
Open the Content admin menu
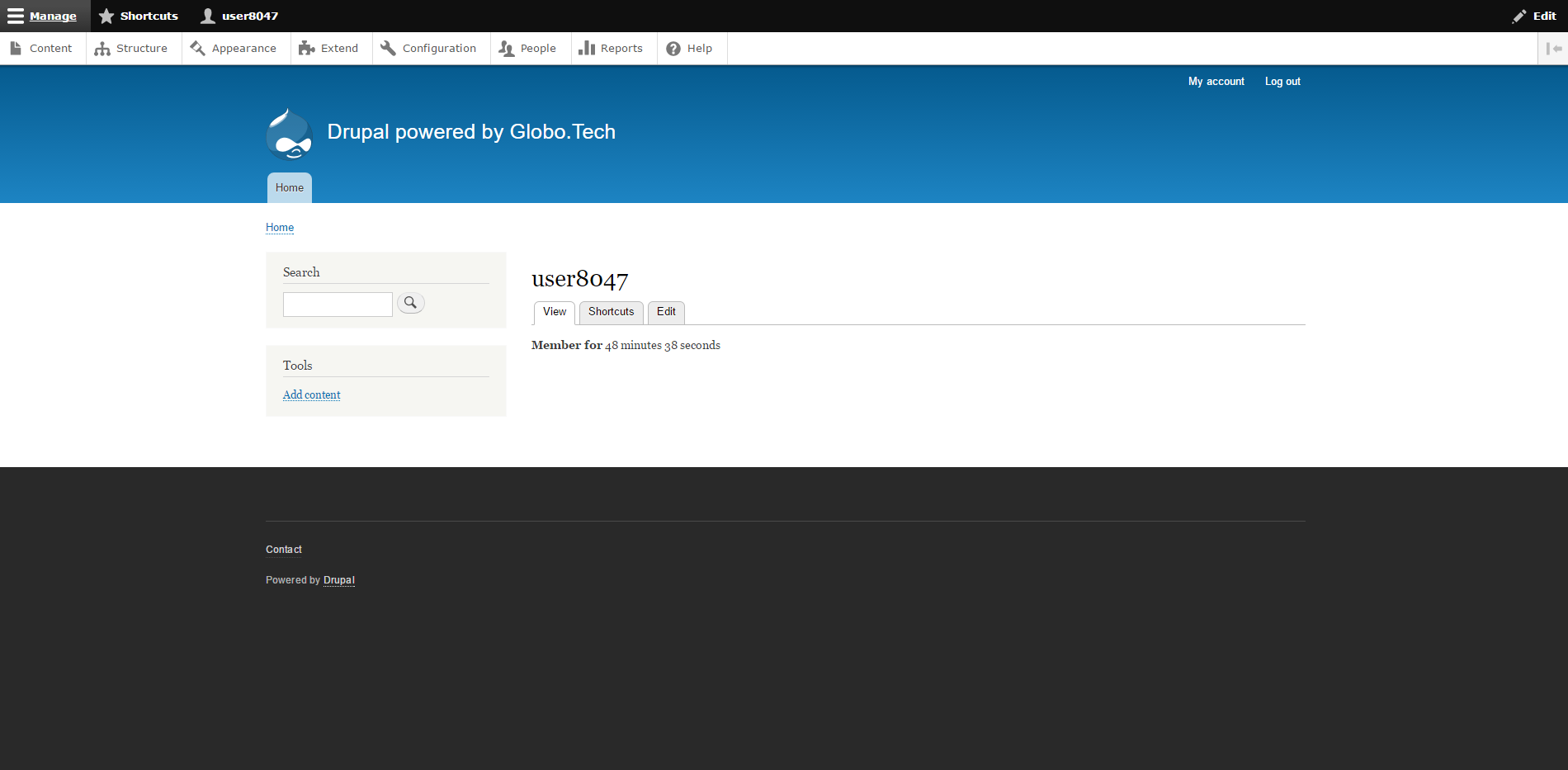tap(42, 49)
